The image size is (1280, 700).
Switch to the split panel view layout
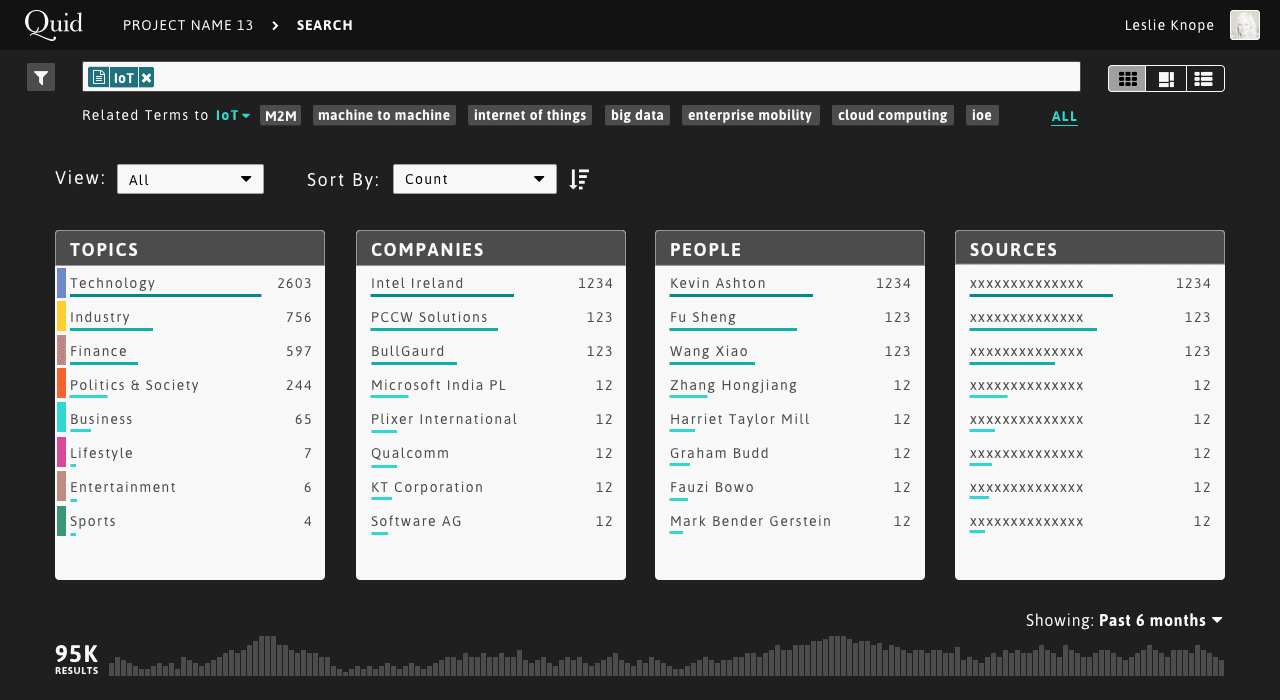pos(1166,79)
